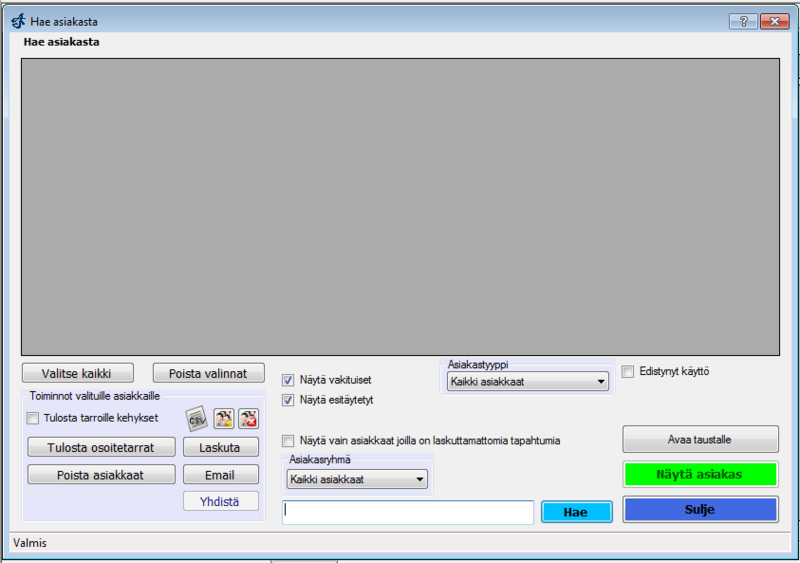The image size is (800, 563).
Task: Click the Laskuta button
Action: pyautogui.click(x=220, y=447)
